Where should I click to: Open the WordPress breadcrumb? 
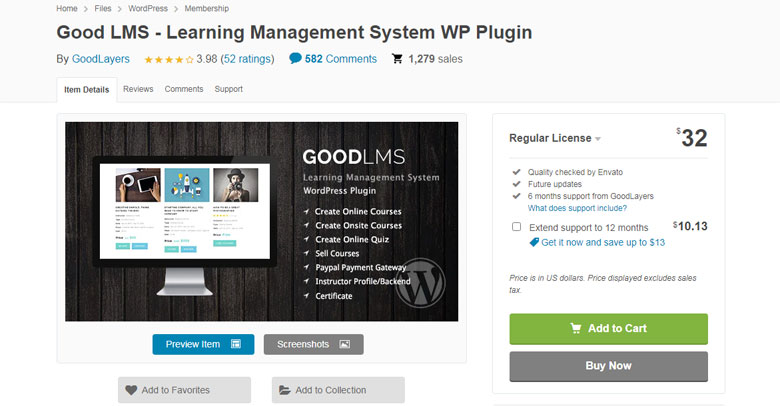coord(148,8)
